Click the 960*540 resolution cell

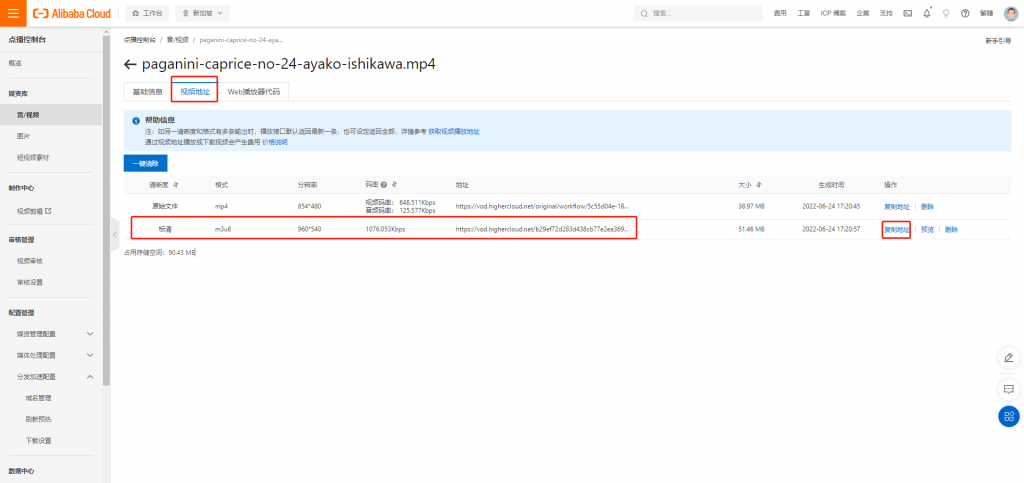coord(308,230)
